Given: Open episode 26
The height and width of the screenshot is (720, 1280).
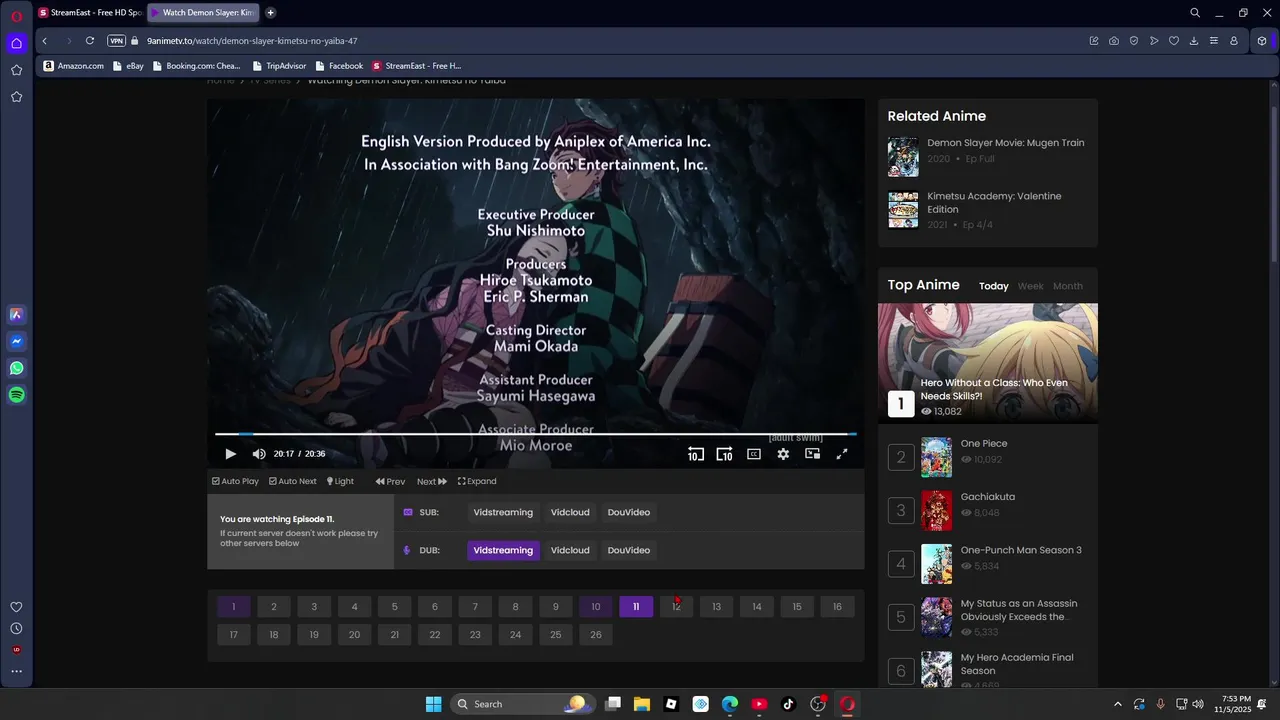Looking at the screenshot, I should [x=596, y=635].
